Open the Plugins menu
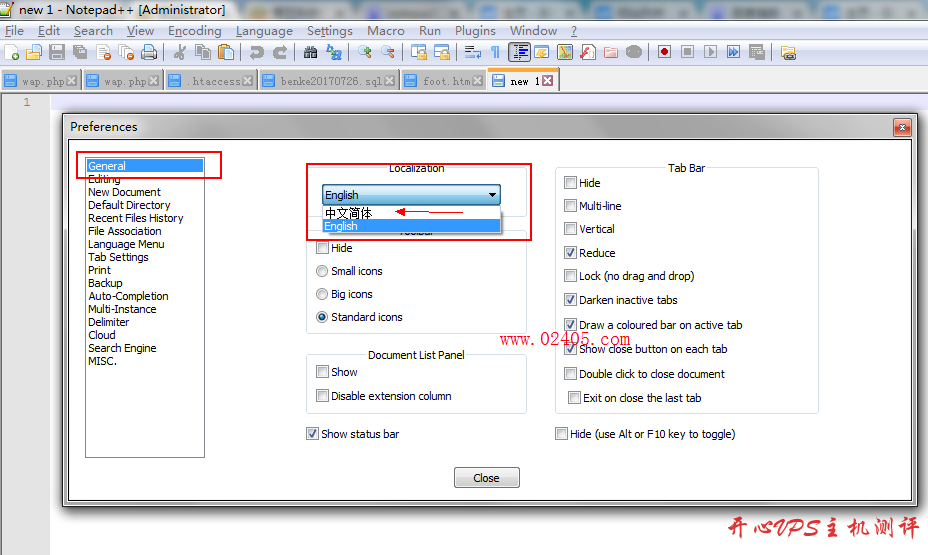 click(x=475, y=31)
